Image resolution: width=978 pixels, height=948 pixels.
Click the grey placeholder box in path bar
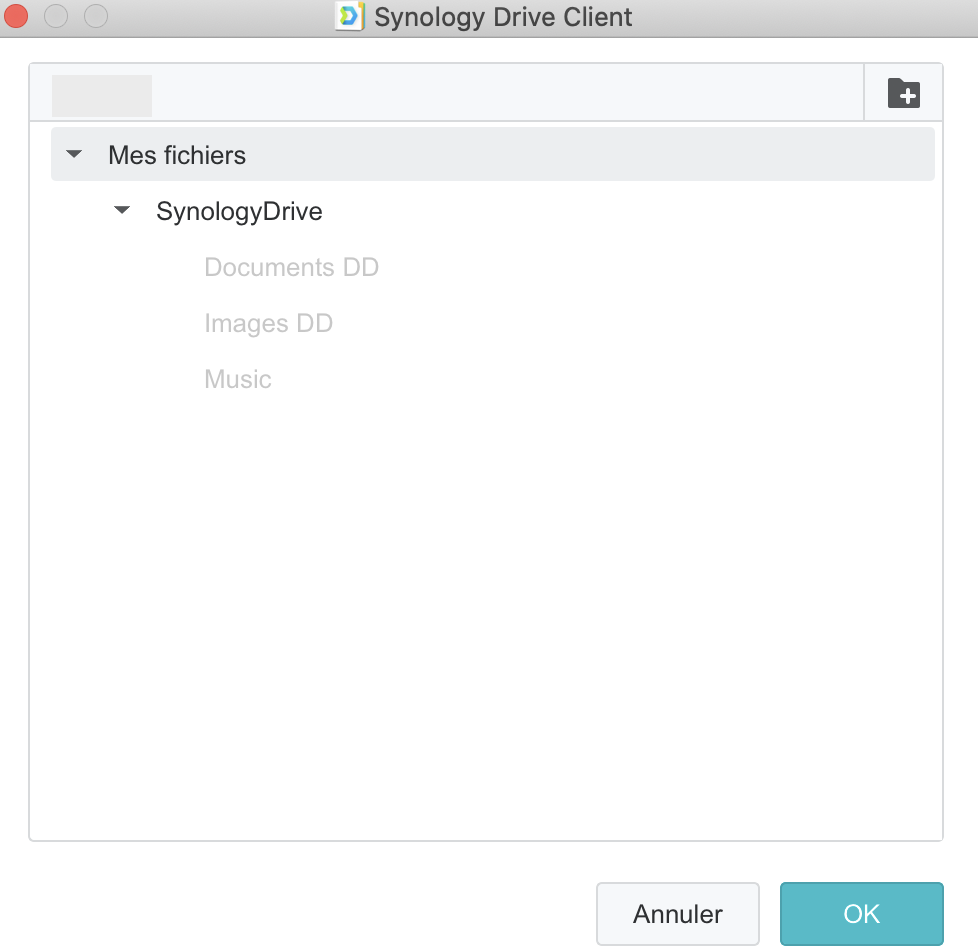click(102, 95)
